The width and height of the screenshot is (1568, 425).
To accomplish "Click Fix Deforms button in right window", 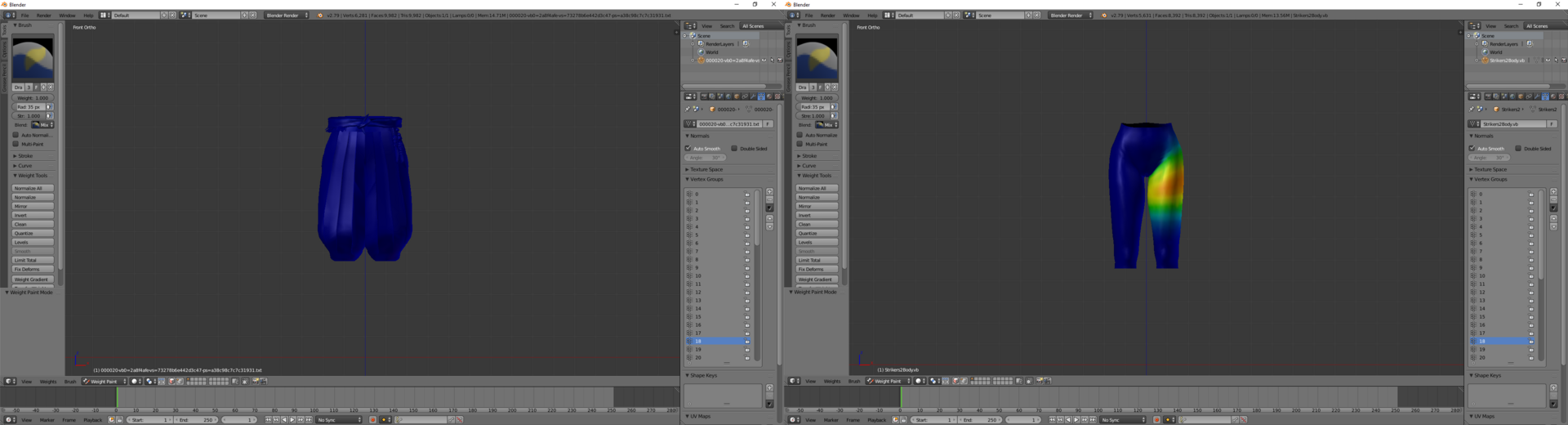I will pyautogui.click(x=817, y=270).
